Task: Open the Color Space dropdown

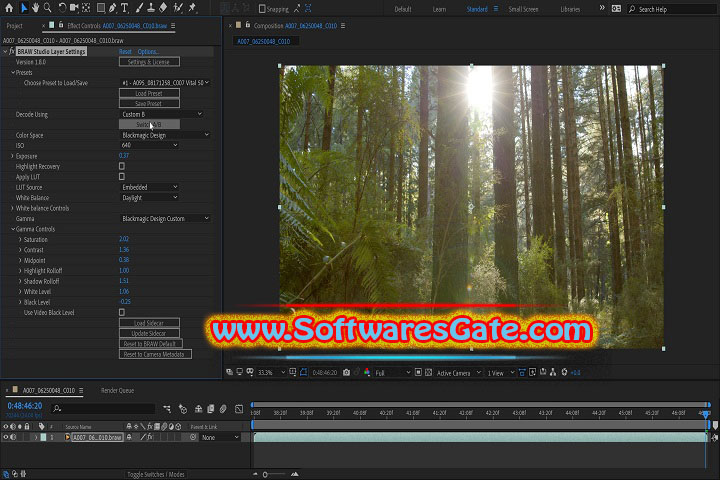Action: pos(165,135)
